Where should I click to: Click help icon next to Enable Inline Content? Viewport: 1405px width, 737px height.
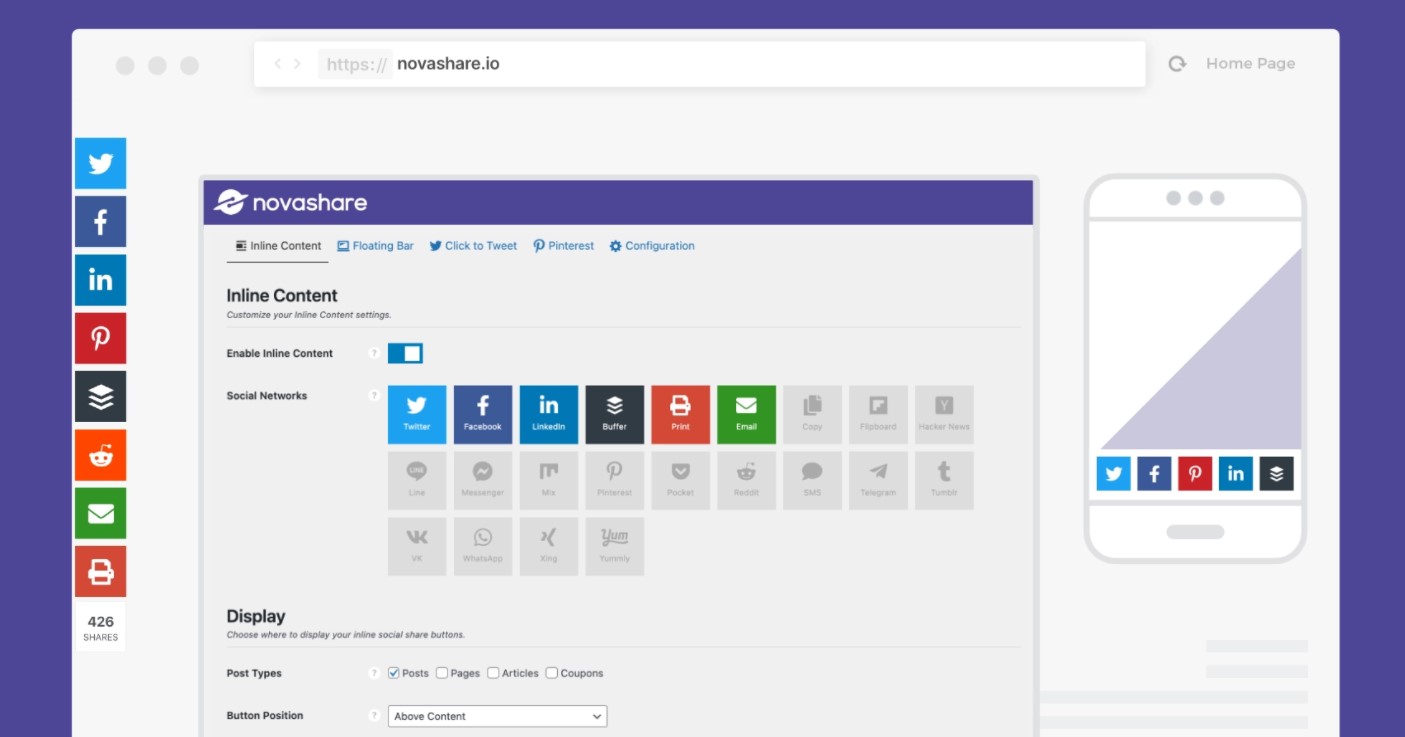point(374,353)
